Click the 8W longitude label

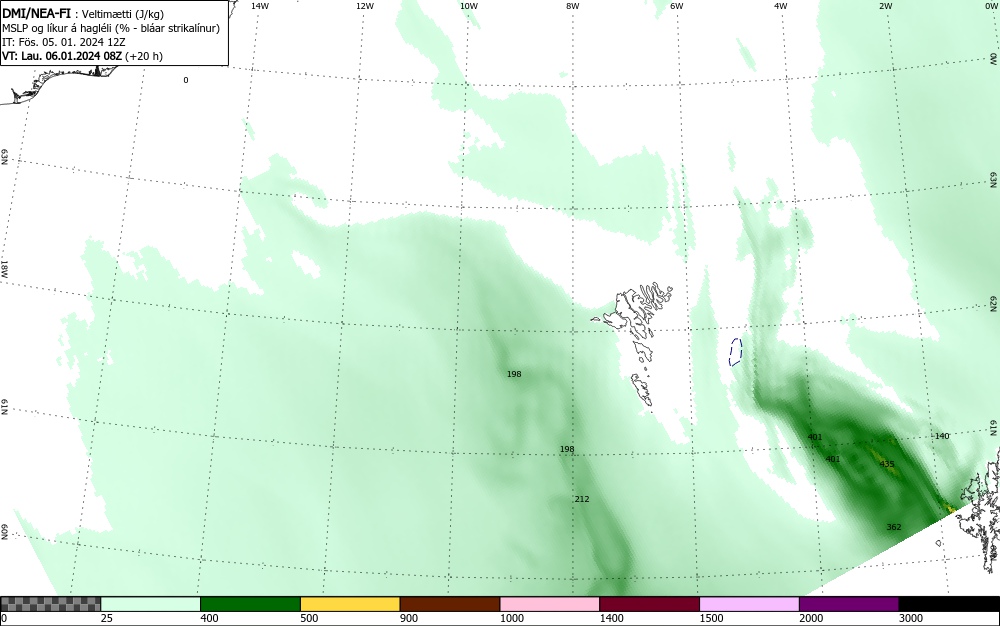(x=573, y=6)
